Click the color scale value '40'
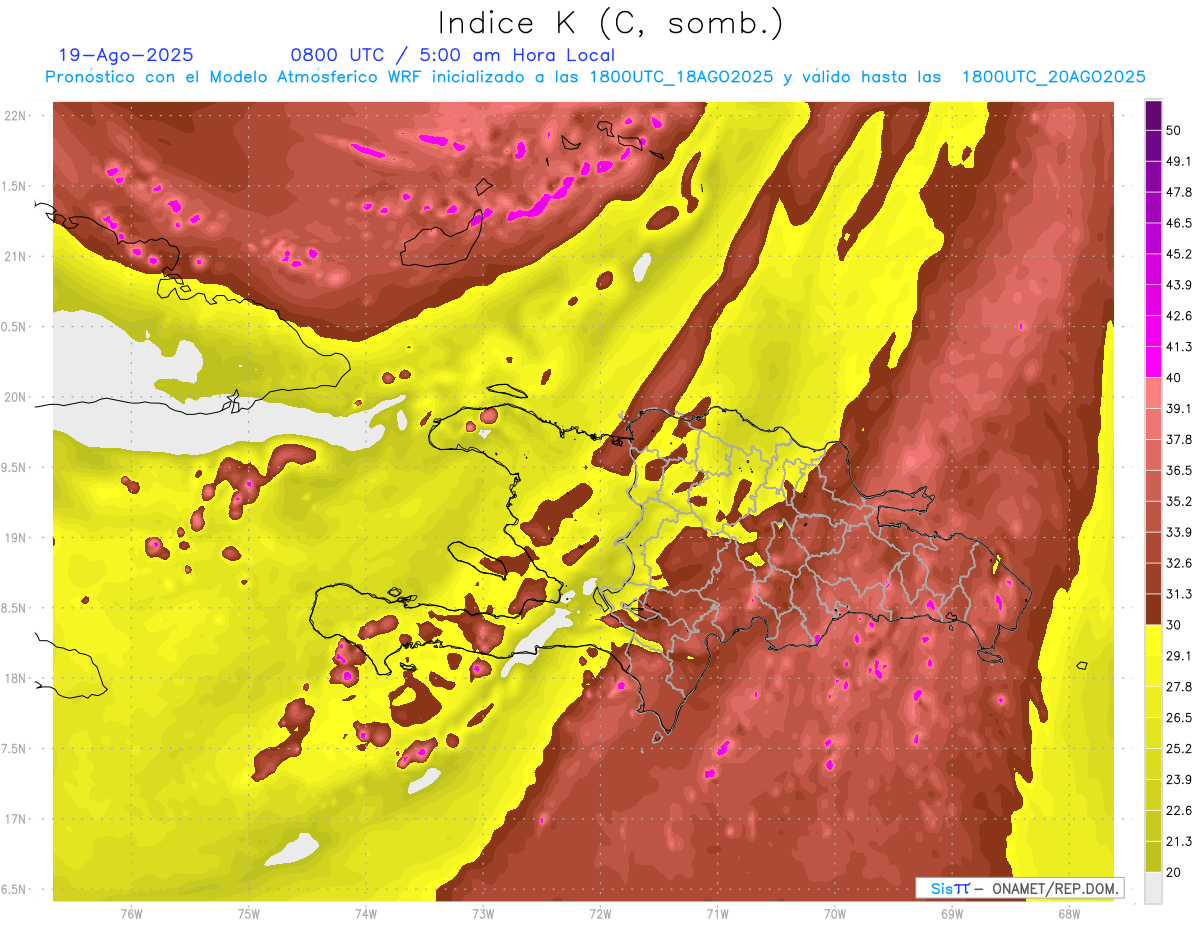Screen dimensions: 1200x927 pyautogui.click(x=1176, y=378)
